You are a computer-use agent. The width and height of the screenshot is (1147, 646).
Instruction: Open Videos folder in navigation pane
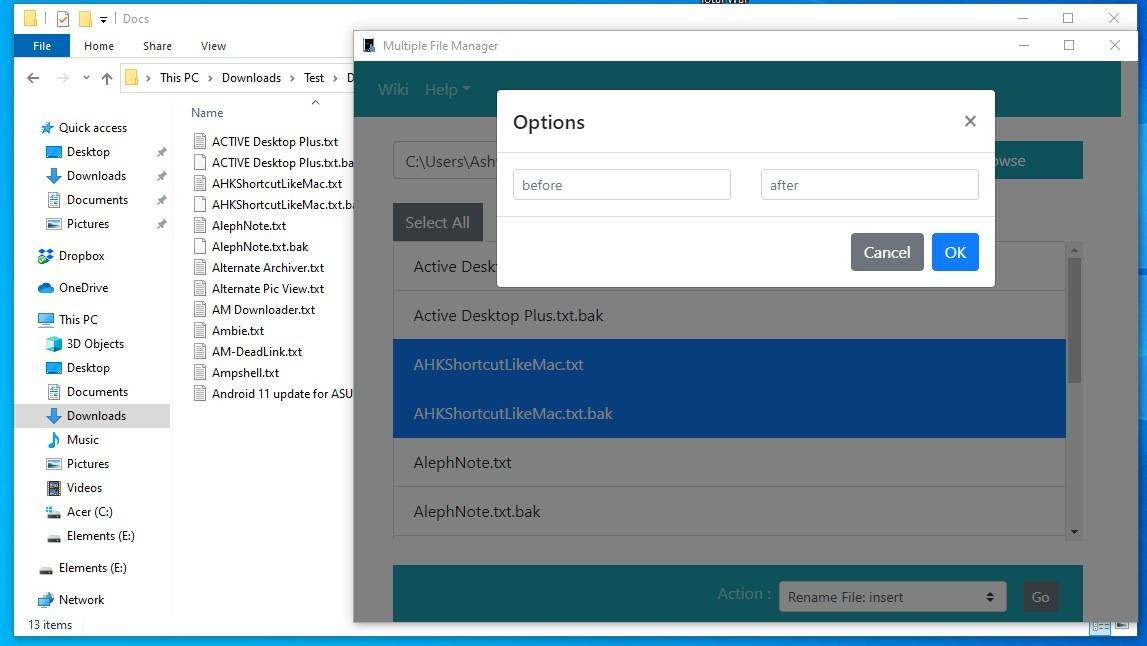84,488
